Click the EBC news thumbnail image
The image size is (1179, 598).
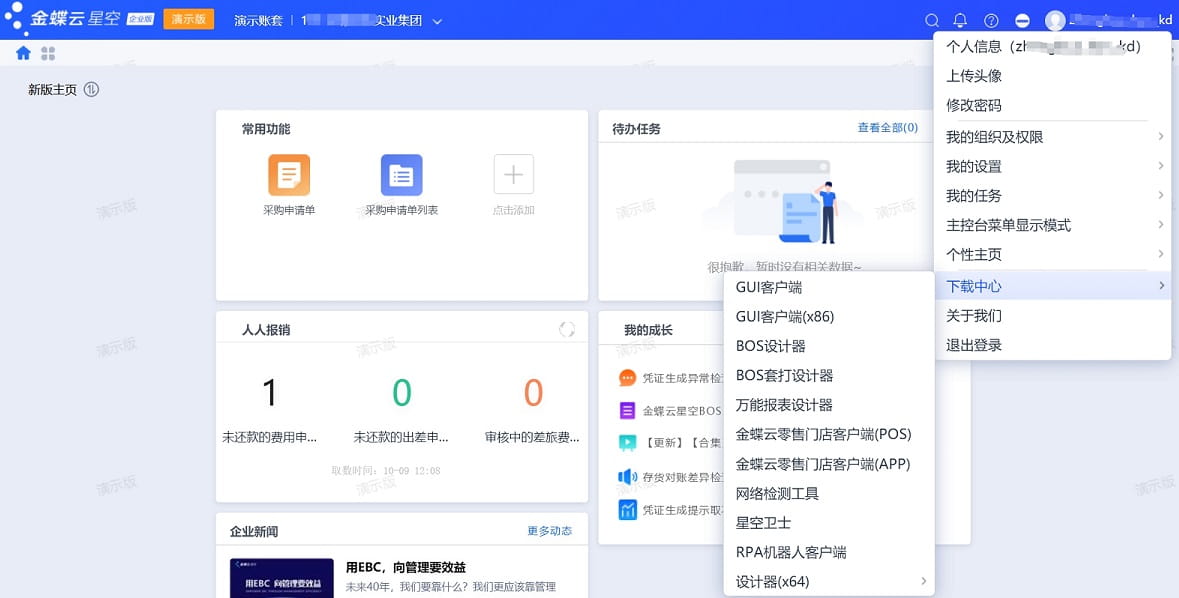pyautogui.click(x=282, y=578)
